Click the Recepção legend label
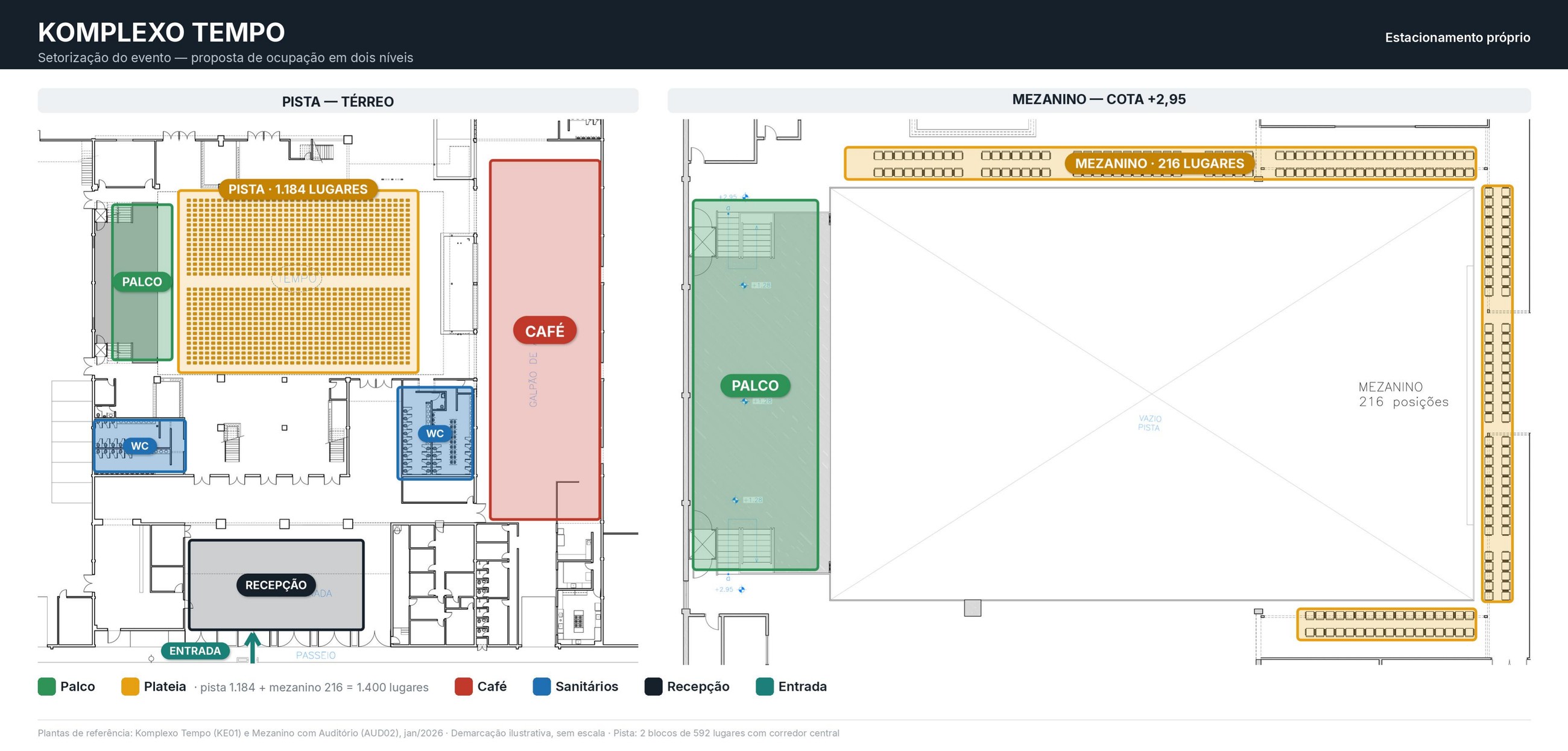Screen dimensions: 1568x751 [698, 687]
